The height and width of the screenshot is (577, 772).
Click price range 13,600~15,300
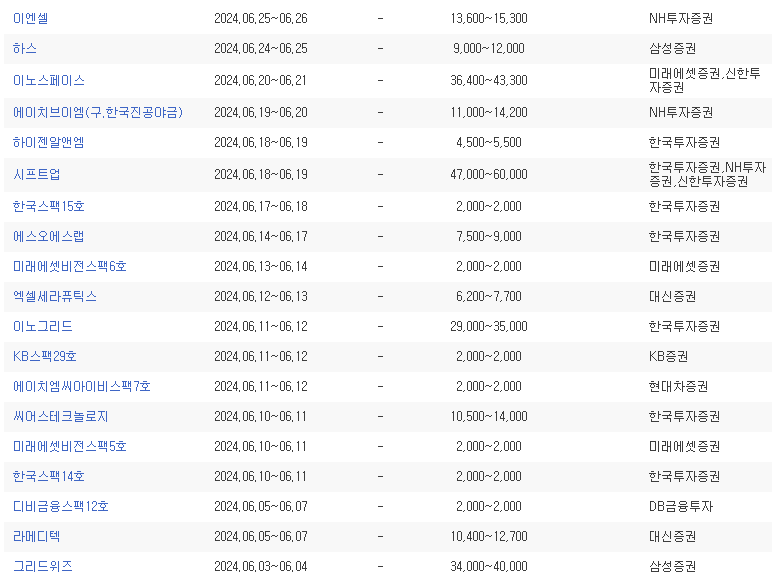coord(489,19)
